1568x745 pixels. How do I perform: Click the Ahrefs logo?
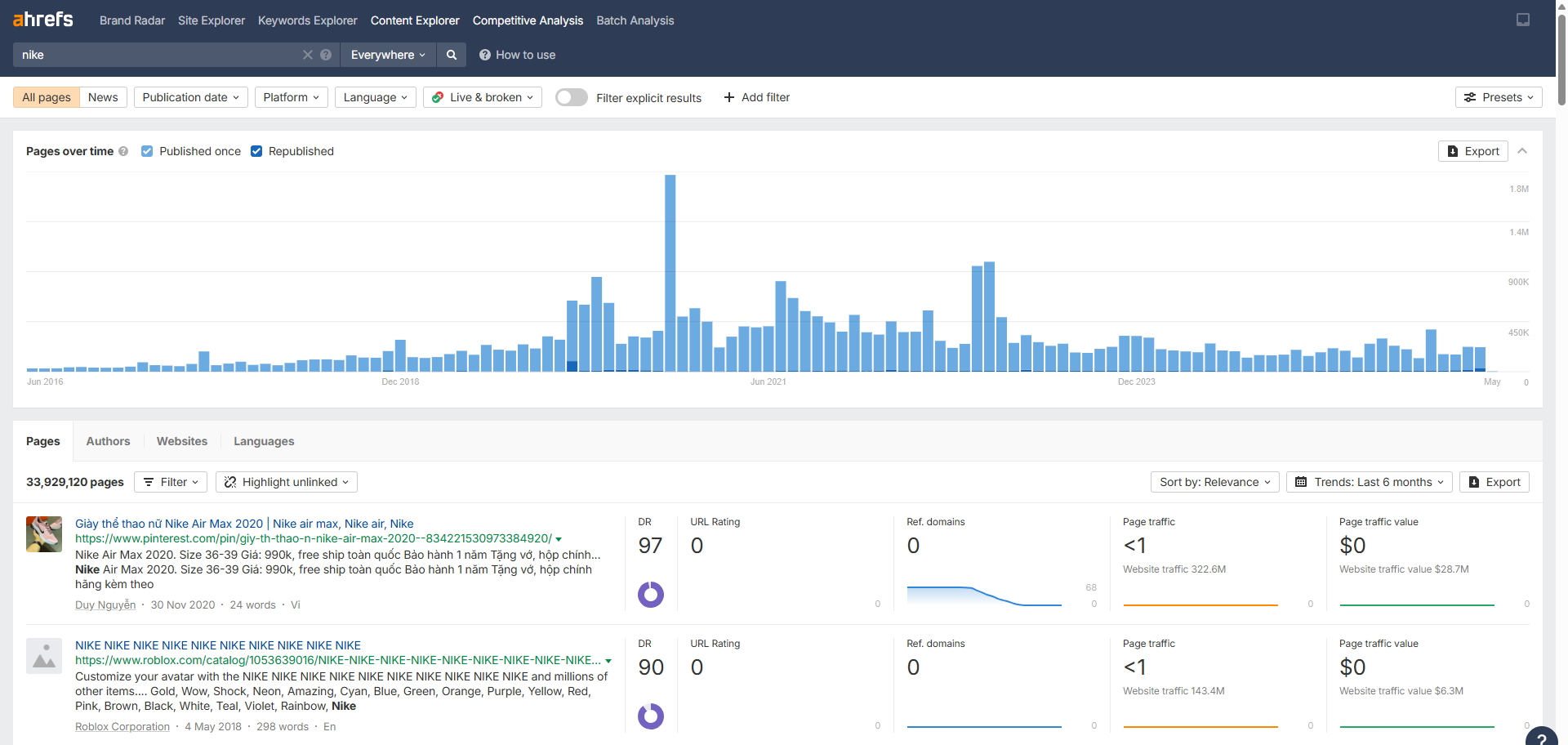(x=43, y=20)
